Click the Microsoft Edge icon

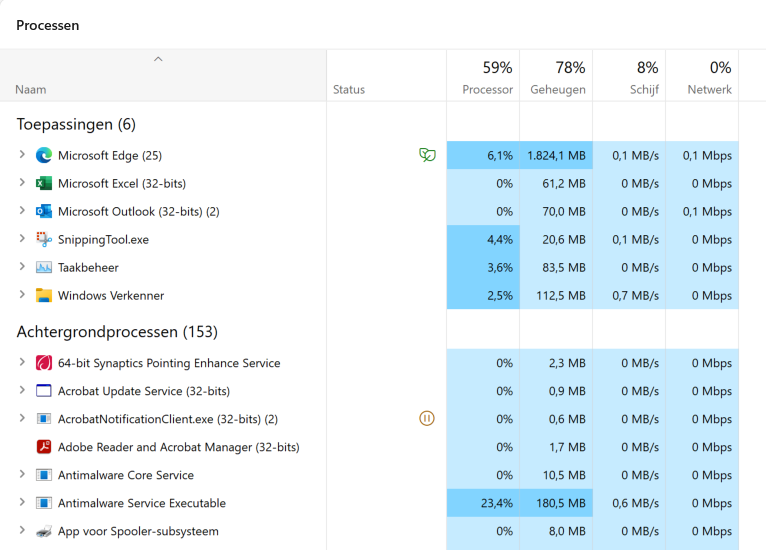click(x=44, y=155)
